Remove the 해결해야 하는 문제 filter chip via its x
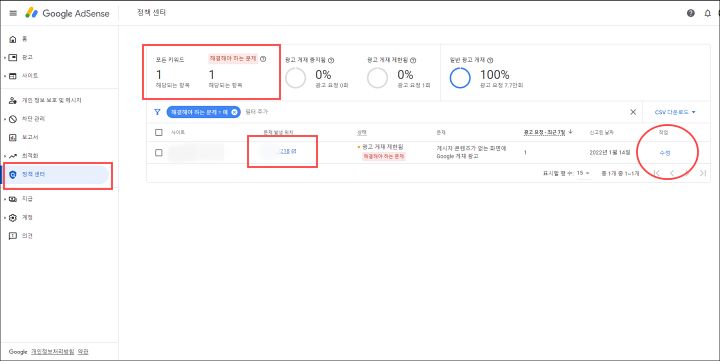This screenshot has width=720, height=361. 234,112
